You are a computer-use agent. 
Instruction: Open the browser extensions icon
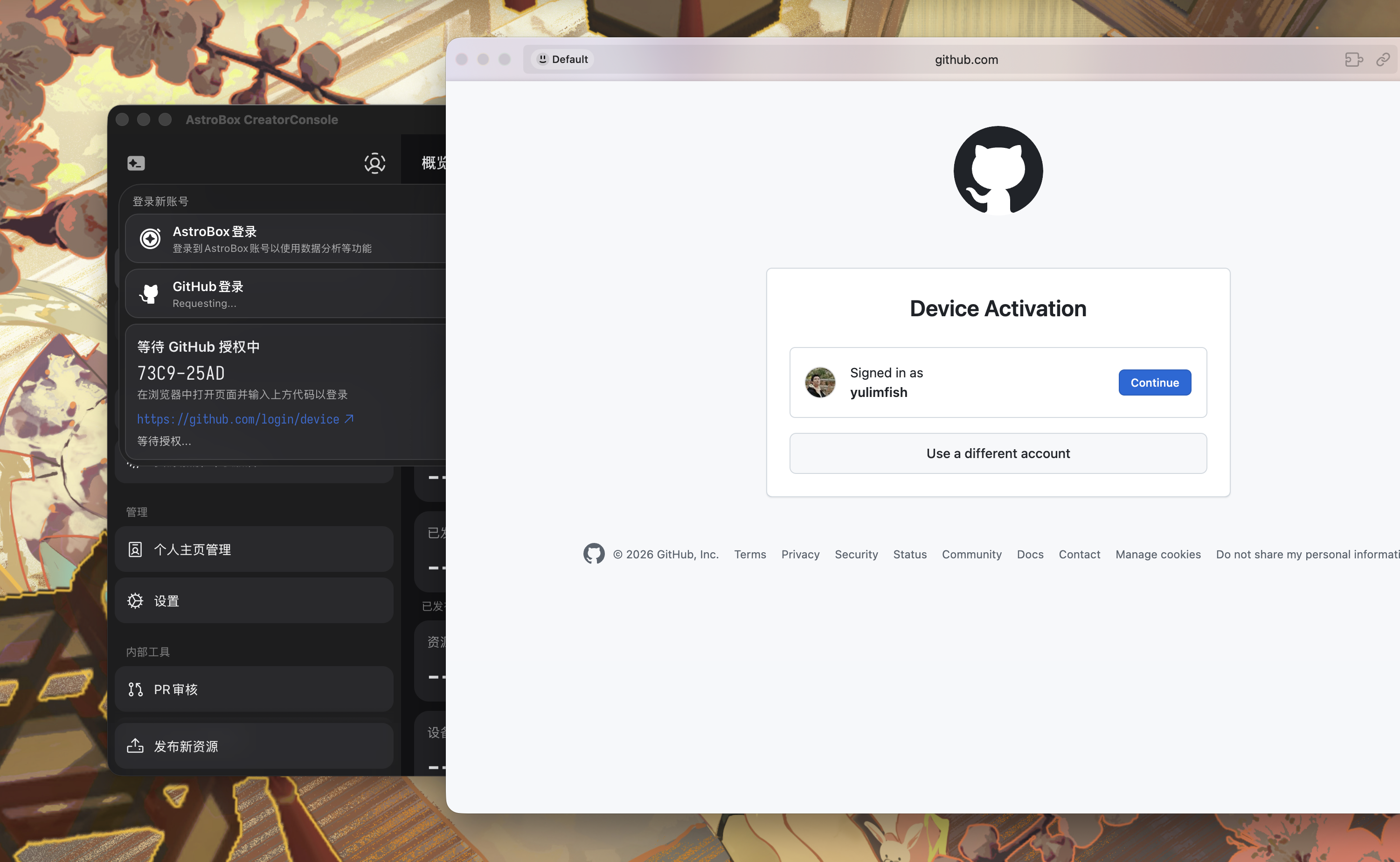tap(1354, 59)
